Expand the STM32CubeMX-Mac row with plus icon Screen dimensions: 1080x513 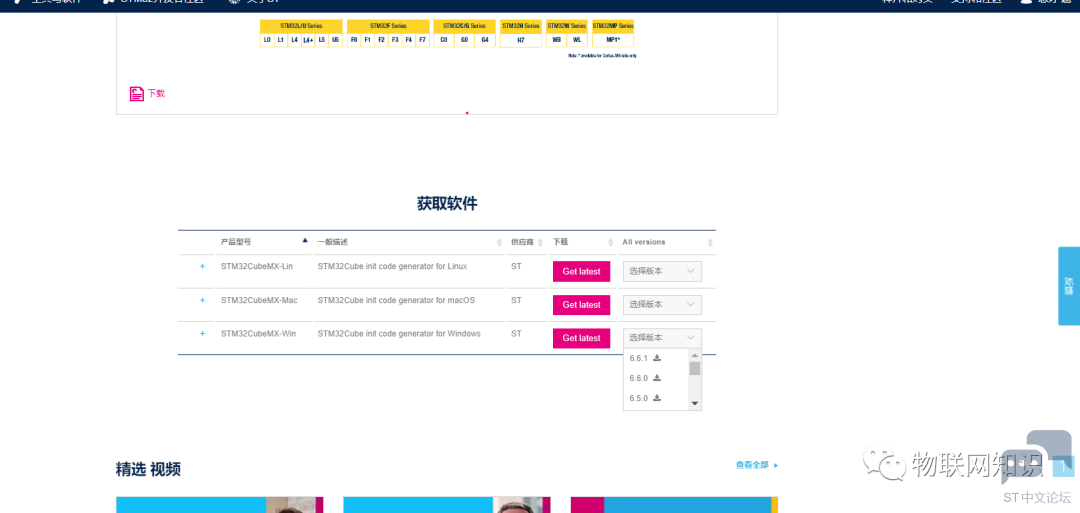[202, 300]
